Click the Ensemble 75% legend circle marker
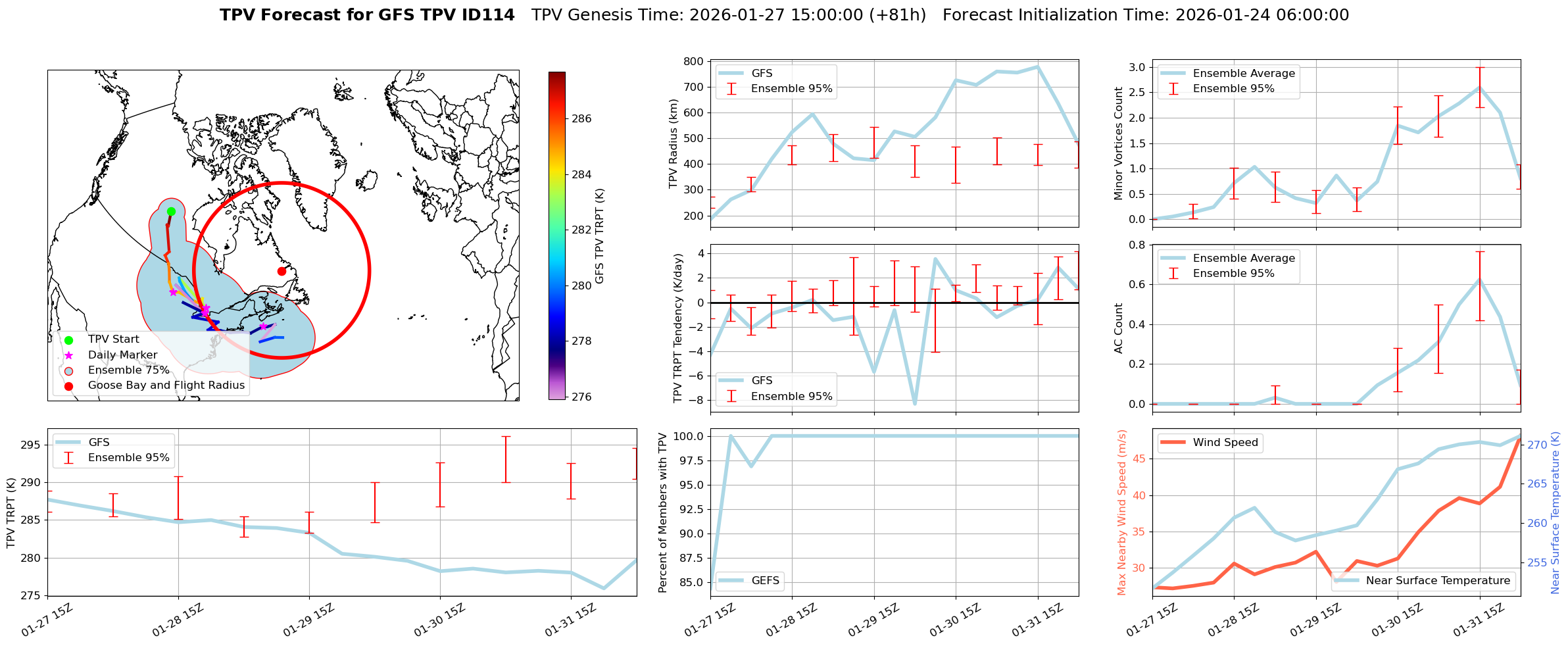The height and width of the screenshot is (646, 1568). (x=68, y=370)
